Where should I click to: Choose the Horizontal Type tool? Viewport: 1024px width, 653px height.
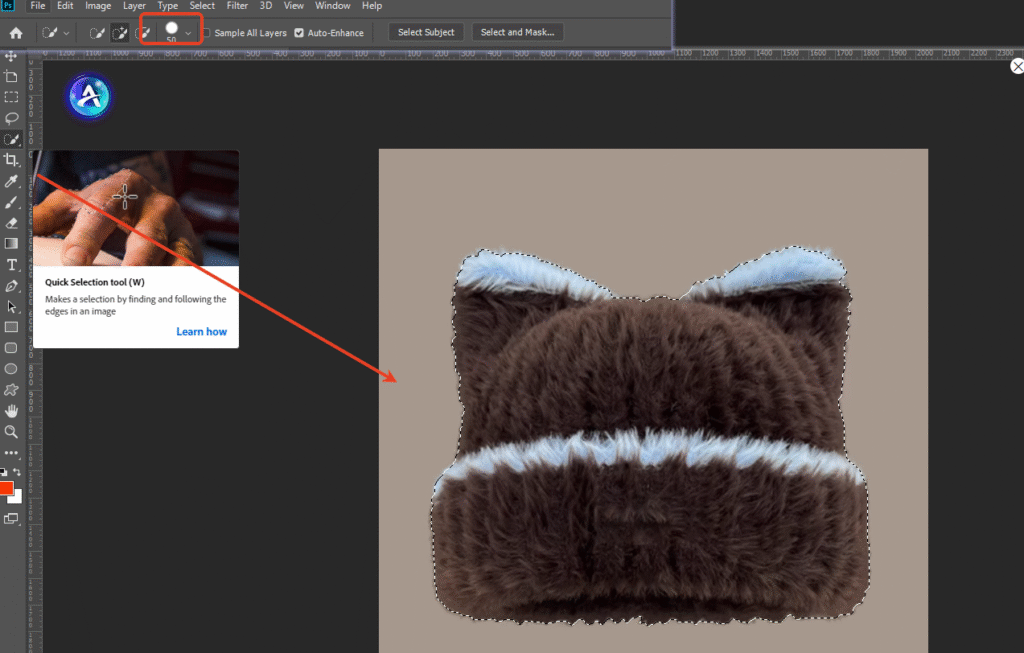click(x=11, y=265)
